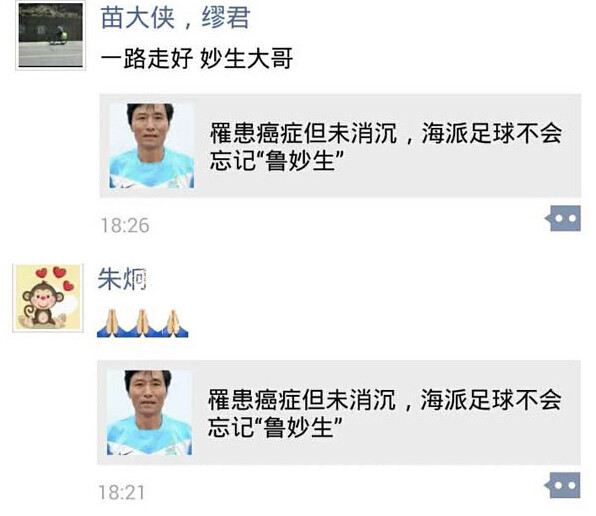The width and height of the screenshot is (596, 516).
Task: View the article portrait thumbnail in the 18:26 post
Action: [x=152, y=146]
